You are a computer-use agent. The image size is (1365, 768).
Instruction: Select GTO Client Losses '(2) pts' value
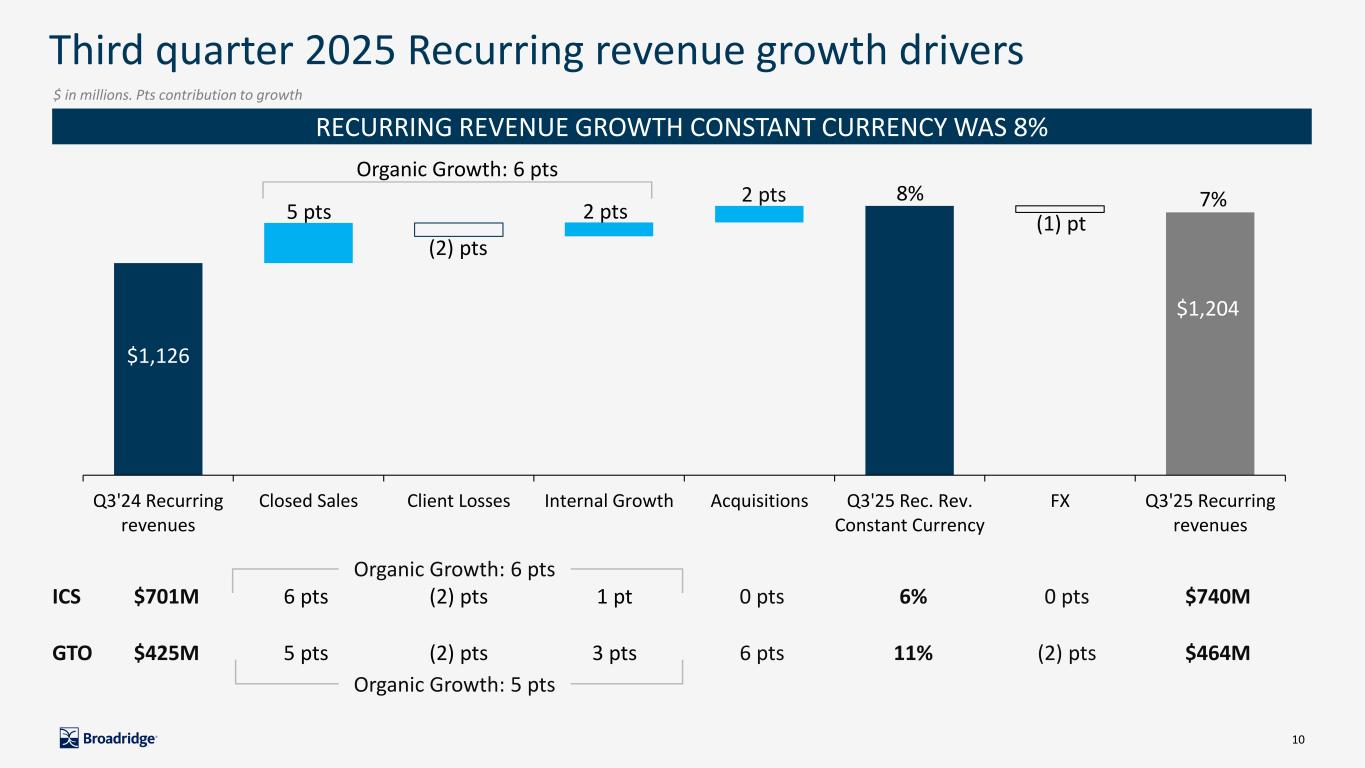(458, 654)
